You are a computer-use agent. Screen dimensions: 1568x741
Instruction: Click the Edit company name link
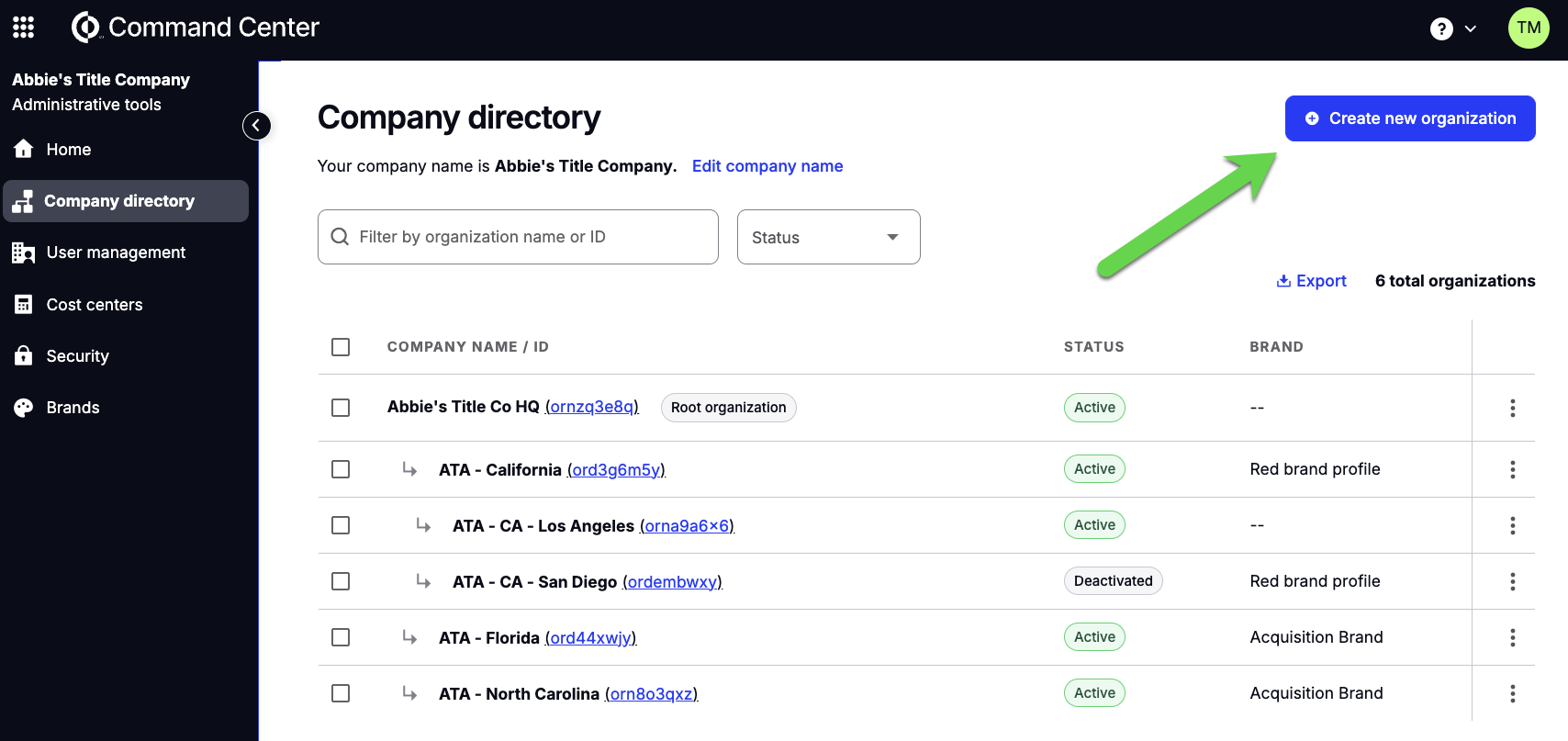(x=767, y=166)
